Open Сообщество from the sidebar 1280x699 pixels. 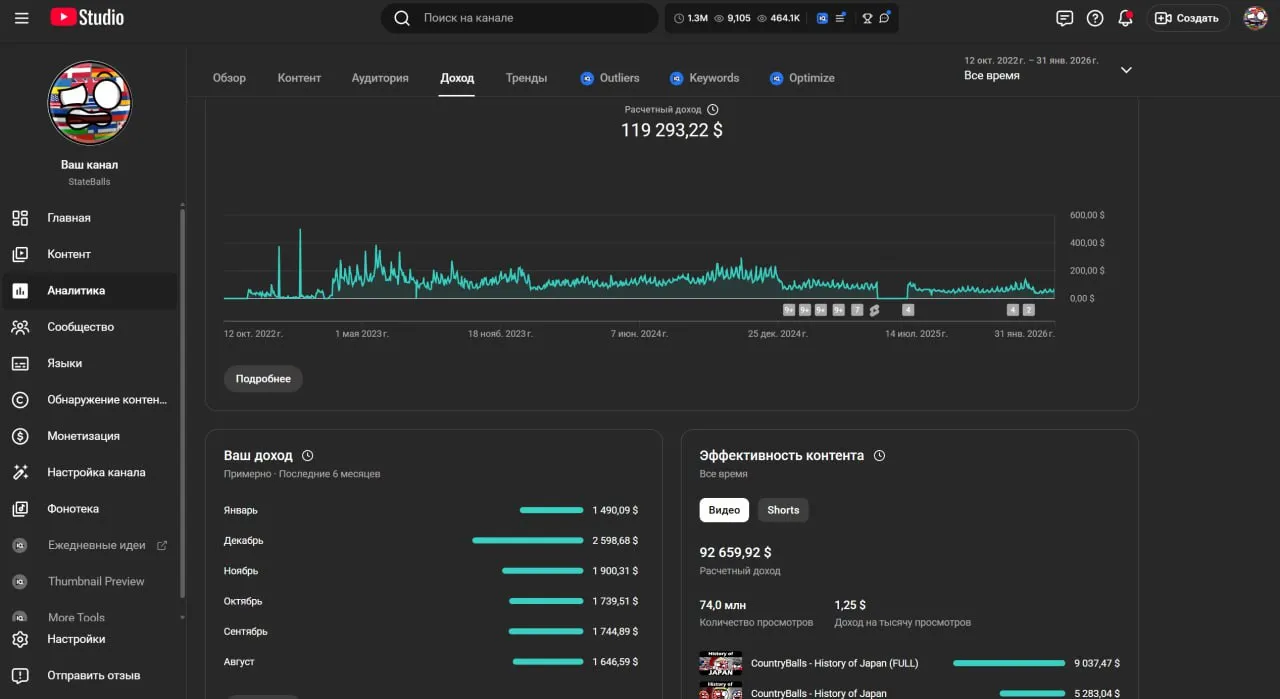tap(80, 327)
